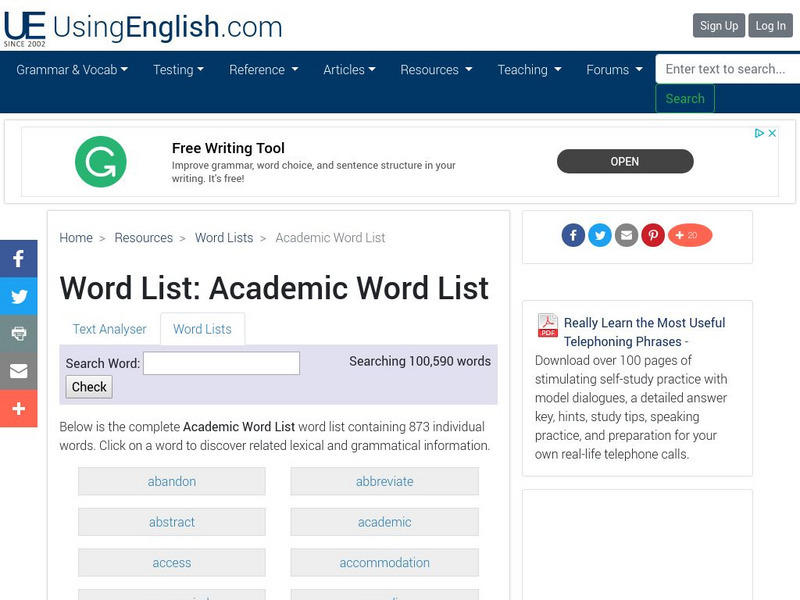This screenshot has height=600, width=800.
Task: Click the round Pinterest share icon
Action: pos(653,235)
